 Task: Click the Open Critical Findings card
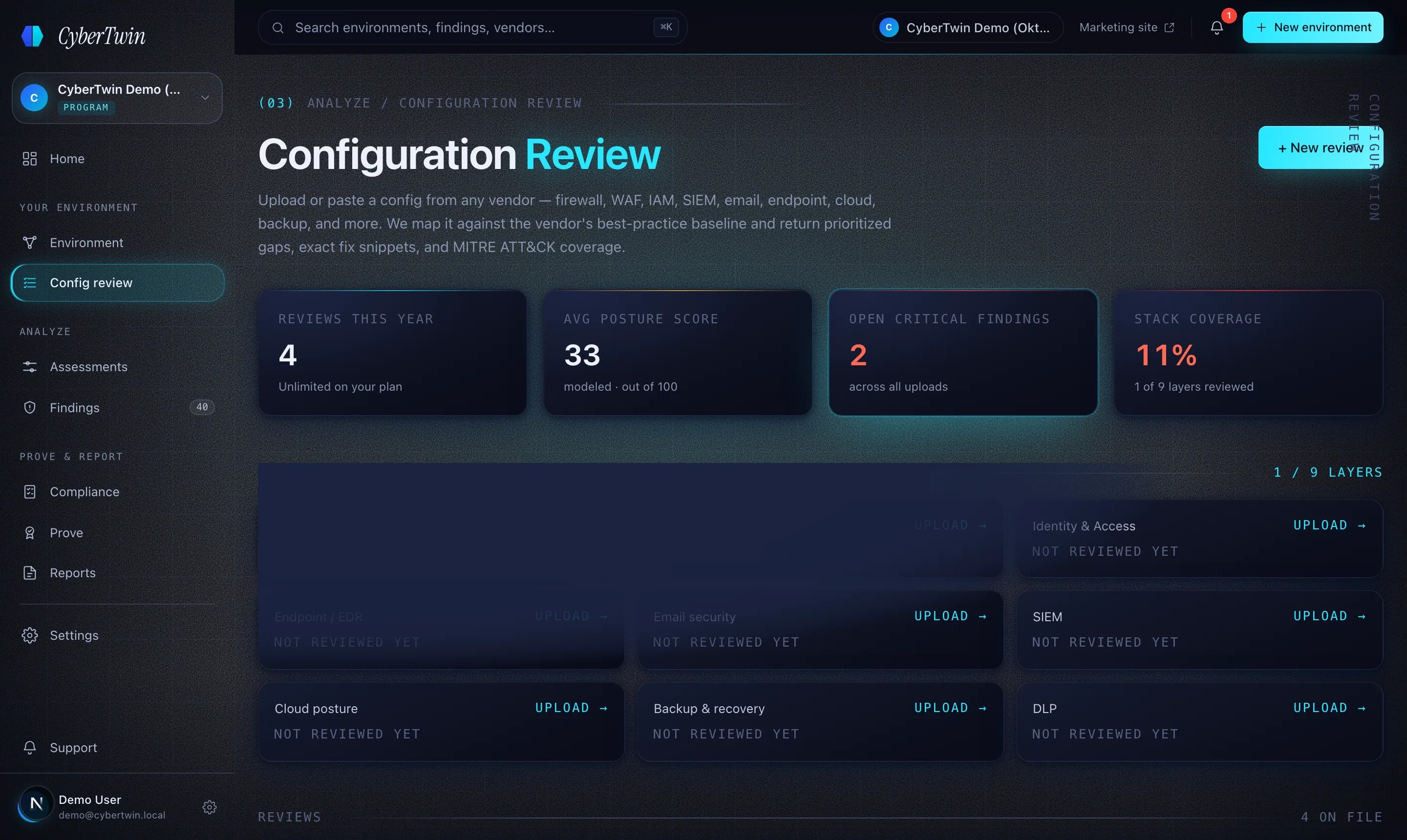coord(962,353)
